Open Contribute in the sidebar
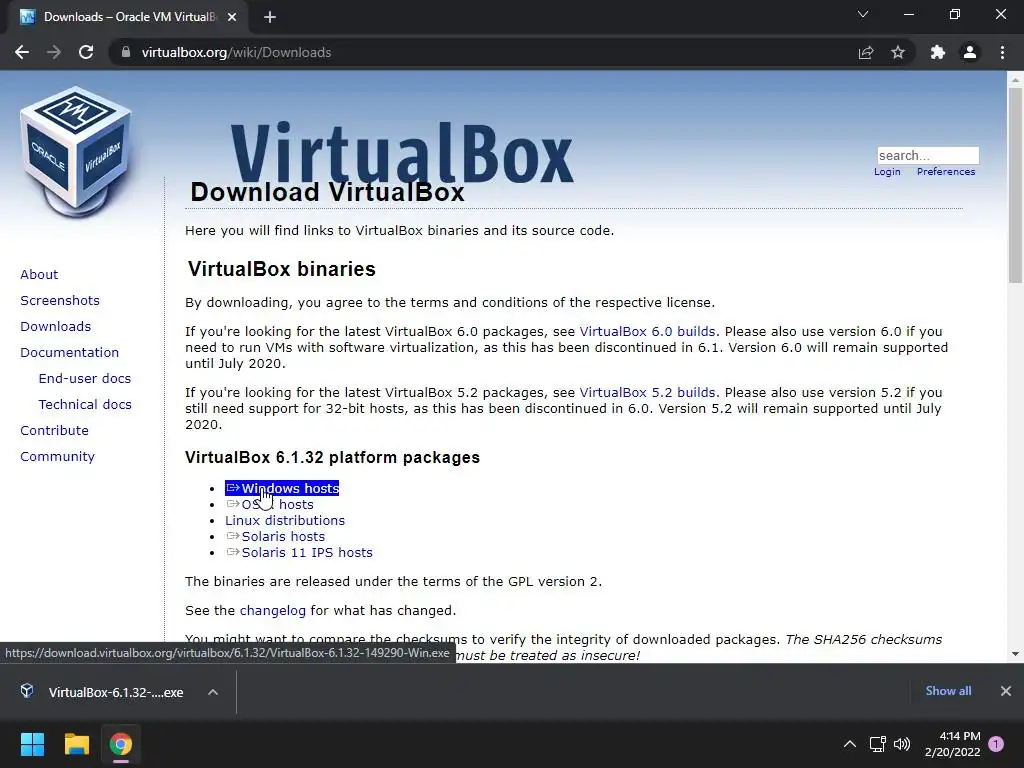The height and width of the screenshot is (768, 1024). pyautogui.click(x=54, y=431)
